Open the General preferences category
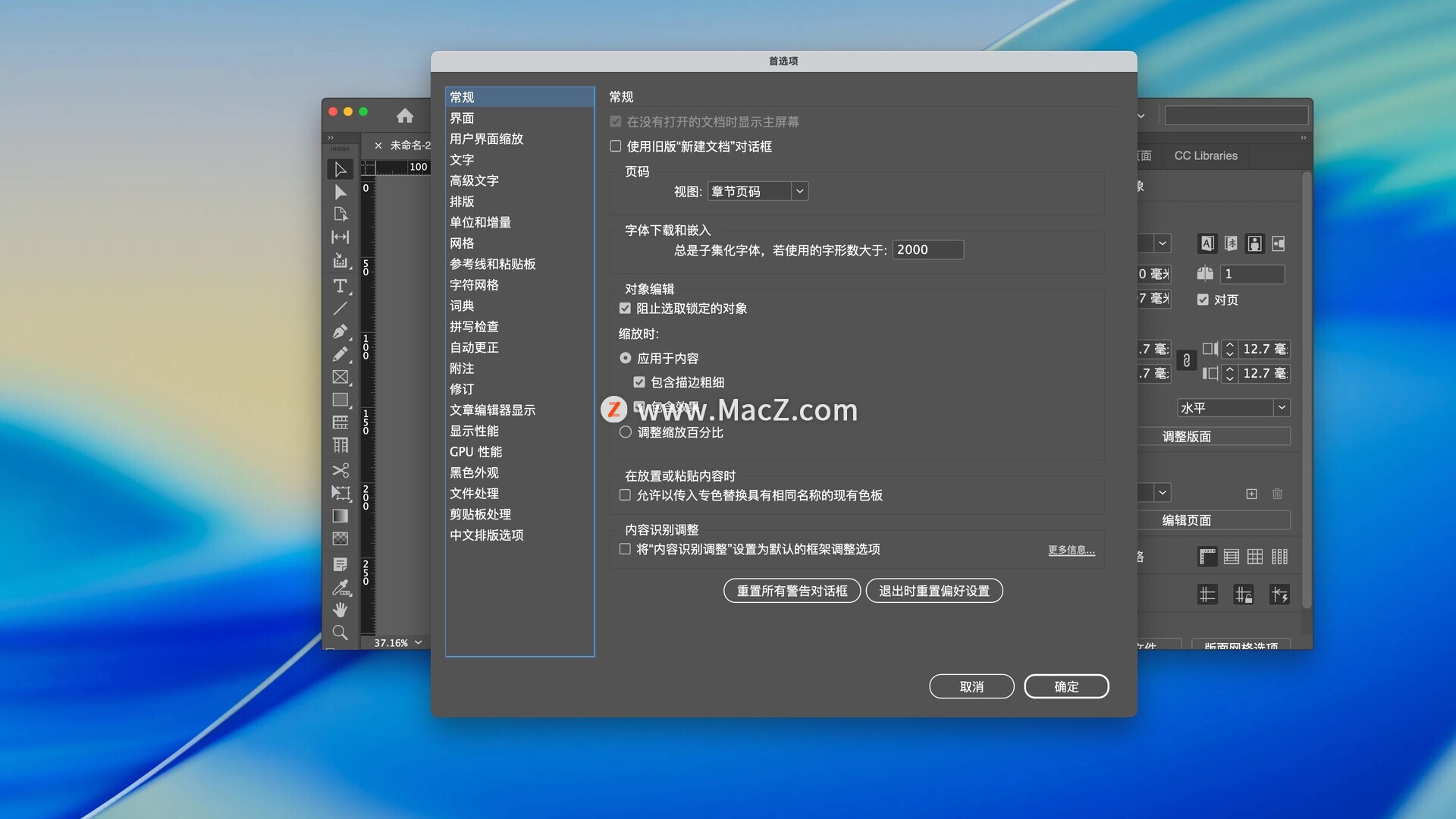This screenshot has height=819, width=1456. point(519,97)
